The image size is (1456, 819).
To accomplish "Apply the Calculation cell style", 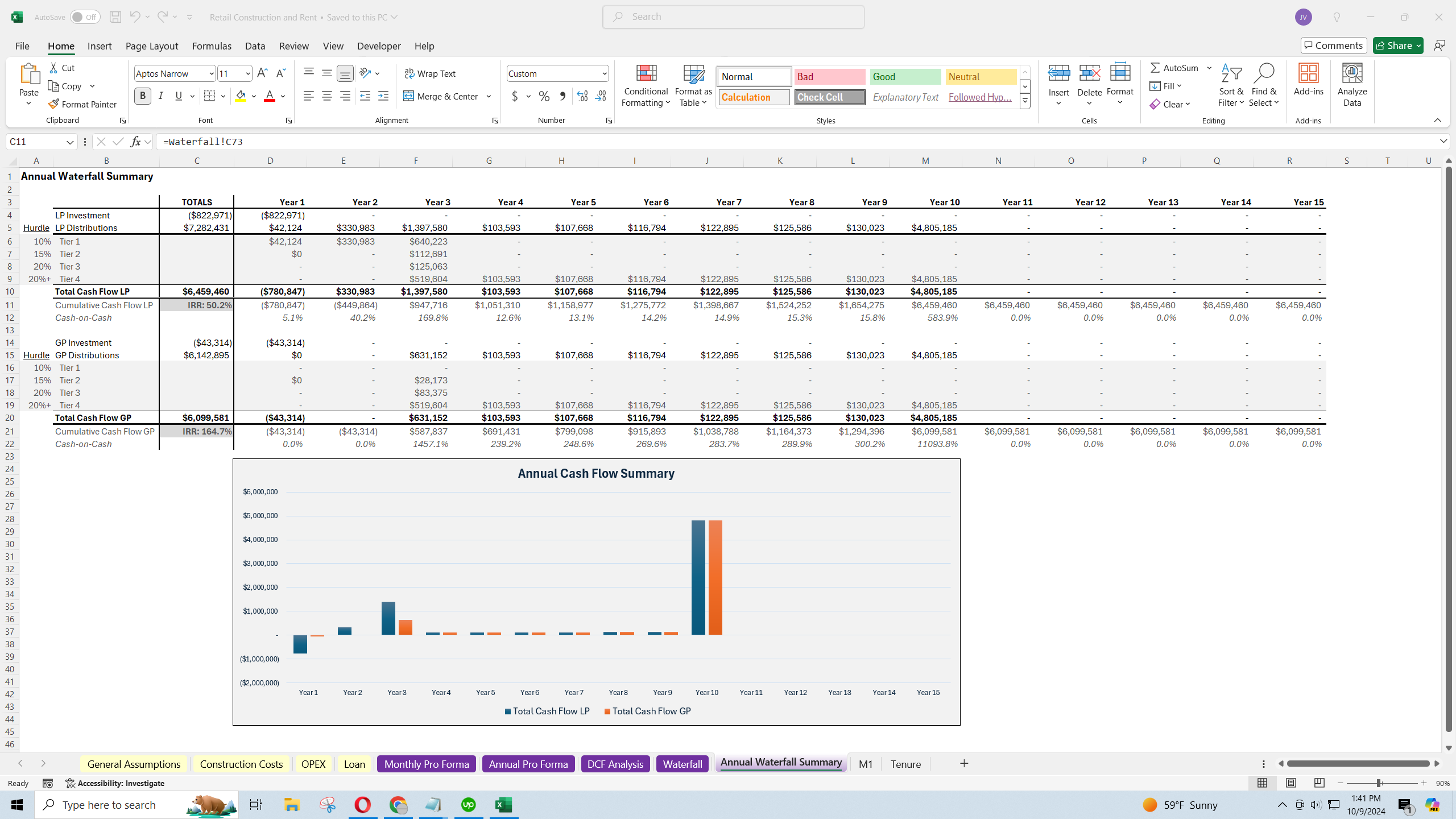I will [754, 97].
